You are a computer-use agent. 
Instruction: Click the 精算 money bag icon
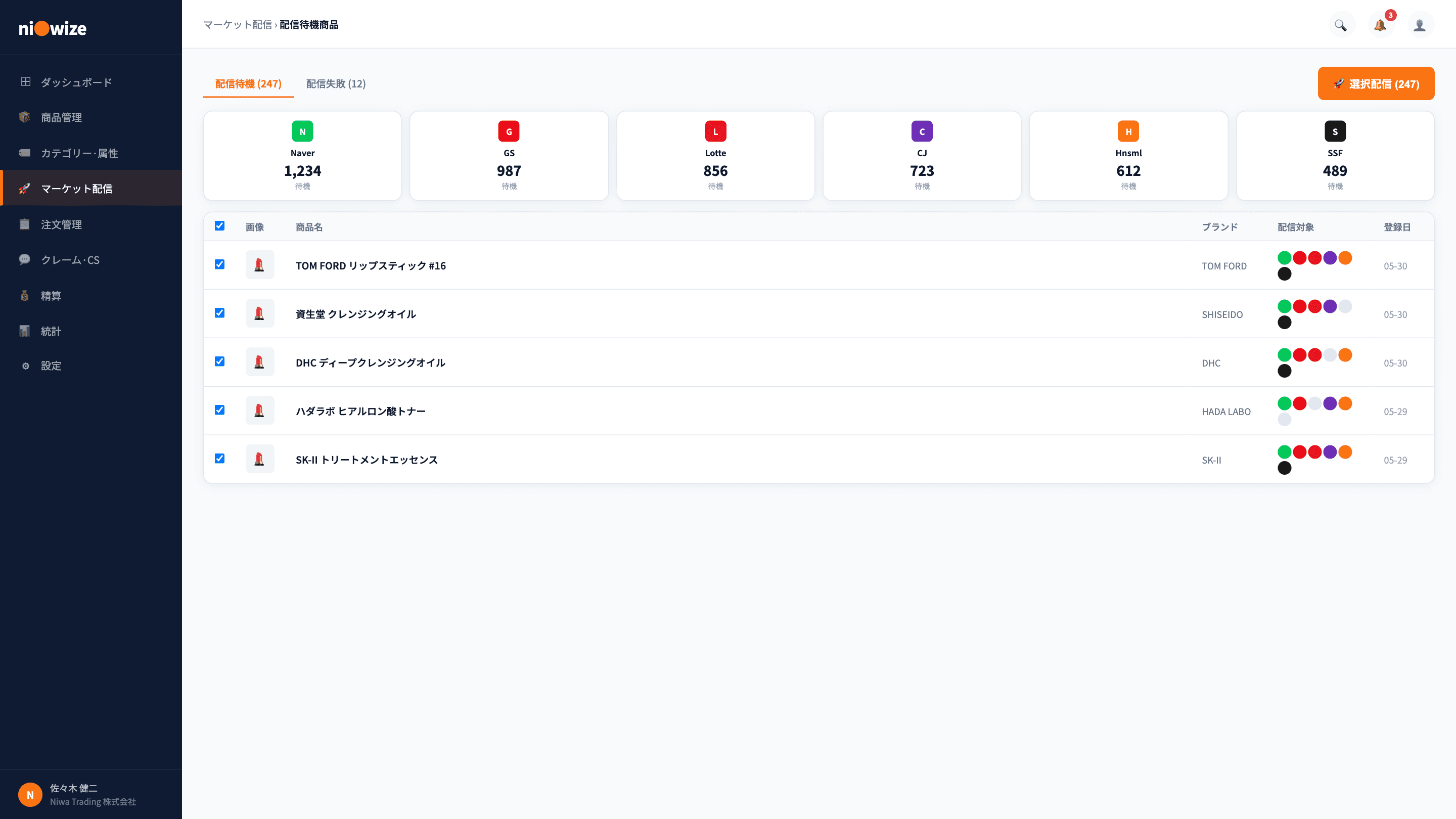[x=25, y=295]
